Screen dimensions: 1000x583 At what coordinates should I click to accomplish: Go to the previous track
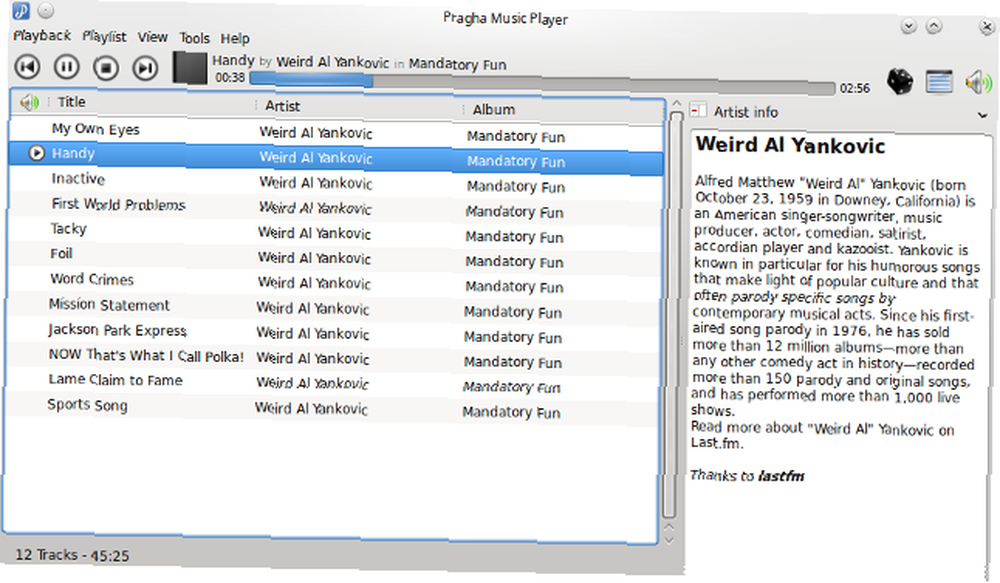(x=27, y=66)
